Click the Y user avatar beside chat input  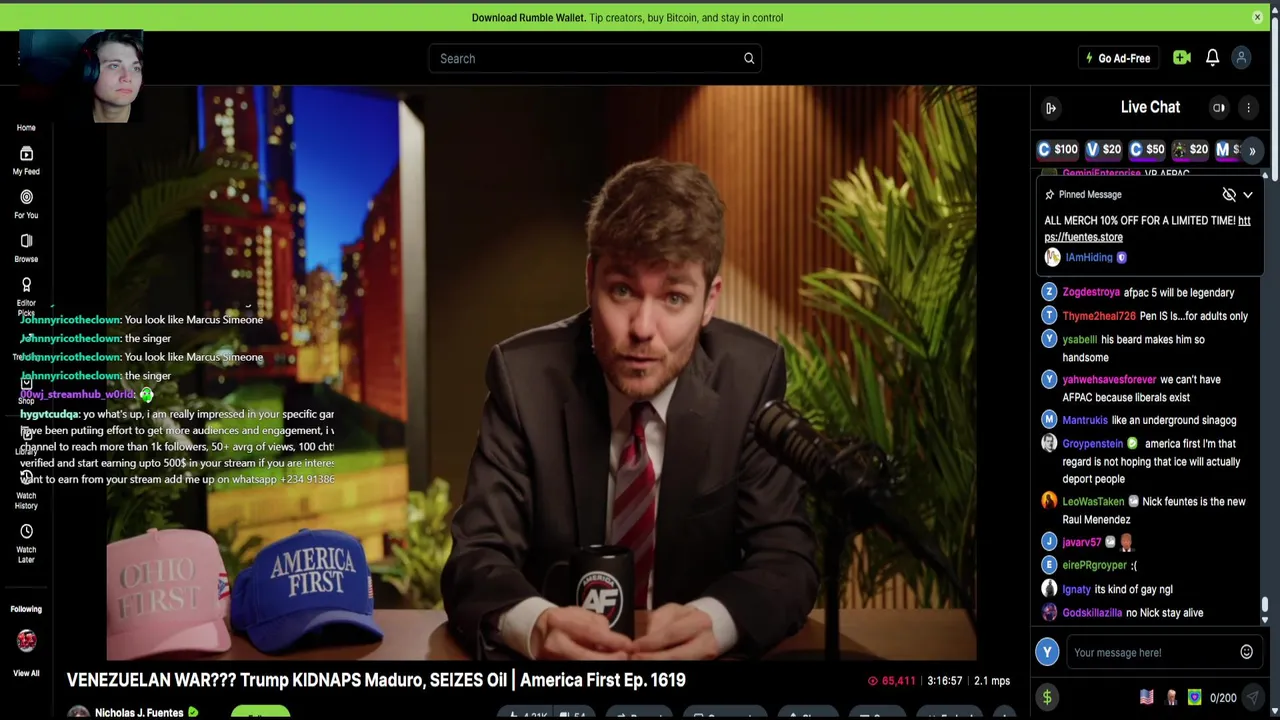click(x=1047, y=652)
